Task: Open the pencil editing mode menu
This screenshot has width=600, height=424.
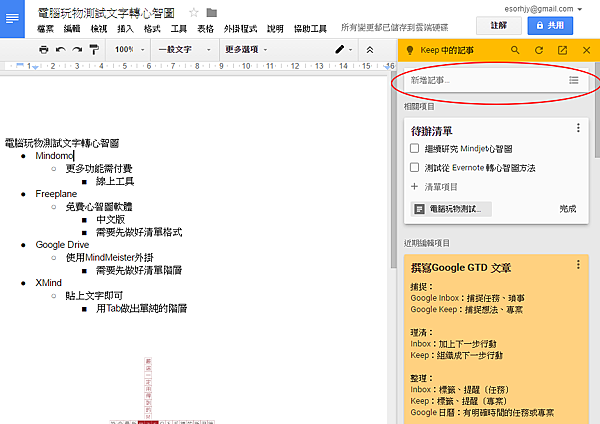Action: coord(344,49)
